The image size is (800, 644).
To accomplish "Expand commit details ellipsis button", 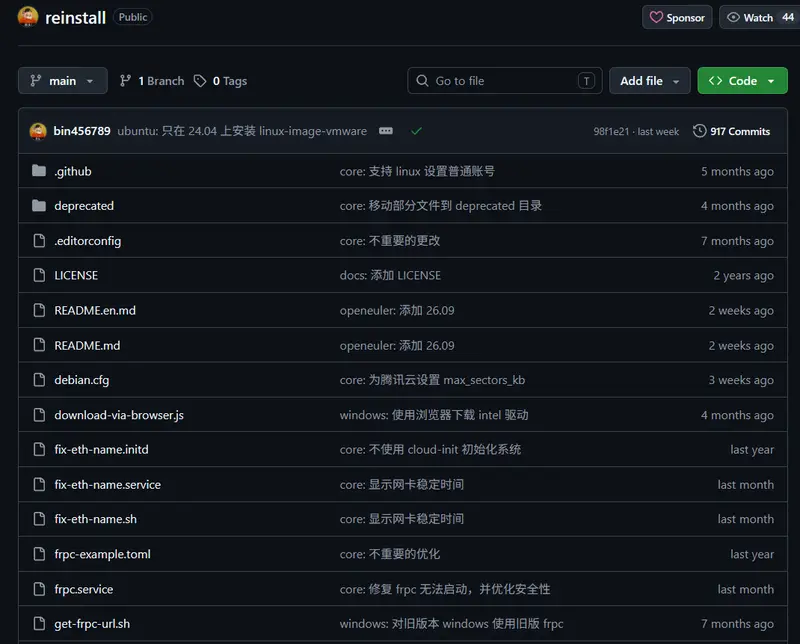I will click(x=386, y=131).
